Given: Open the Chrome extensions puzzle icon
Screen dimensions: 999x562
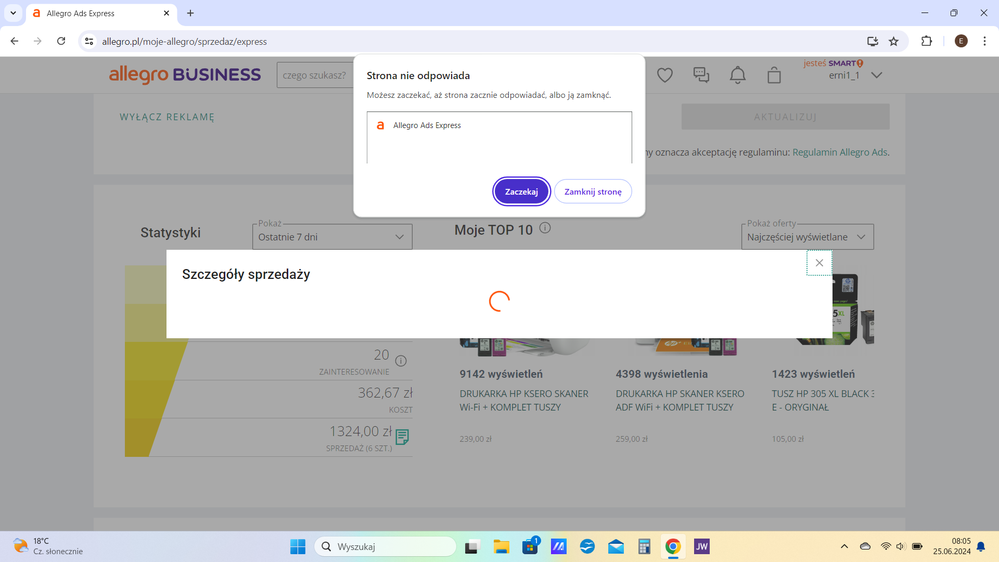Looking at the screenshot, I should [926, 41].
